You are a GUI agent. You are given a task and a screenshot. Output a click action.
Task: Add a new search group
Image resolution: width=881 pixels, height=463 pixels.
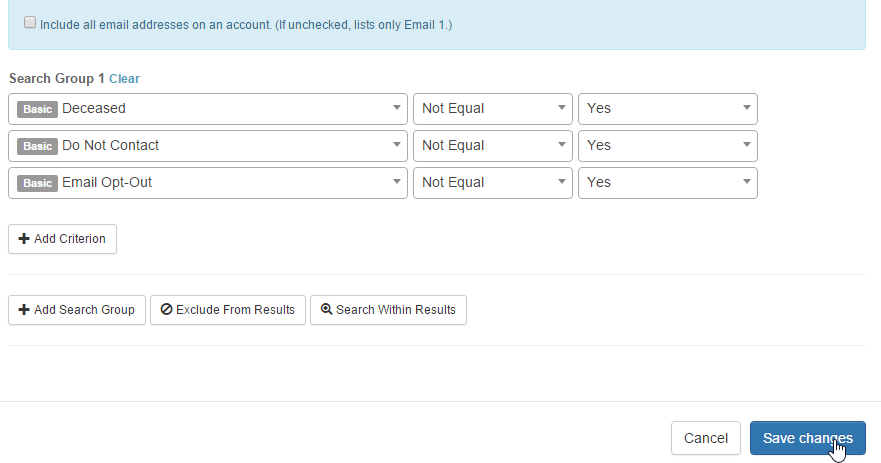point(77,310)
